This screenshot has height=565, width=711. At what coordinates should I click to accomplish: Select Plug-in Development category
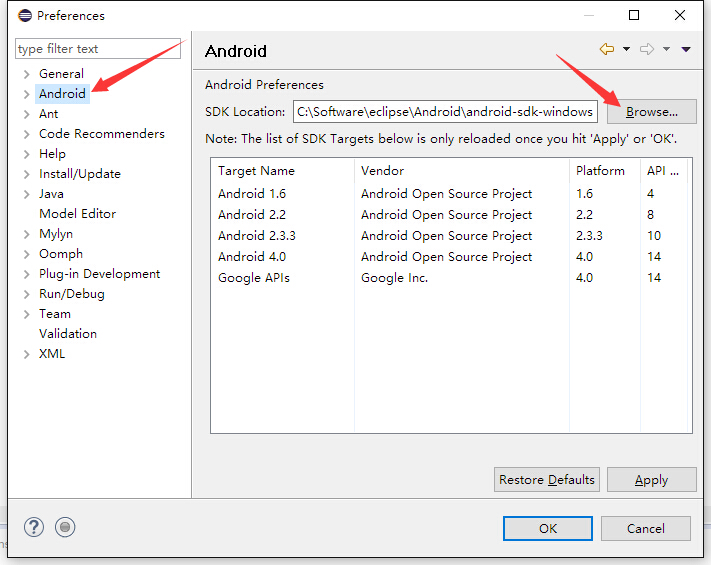tap(99, 273)
